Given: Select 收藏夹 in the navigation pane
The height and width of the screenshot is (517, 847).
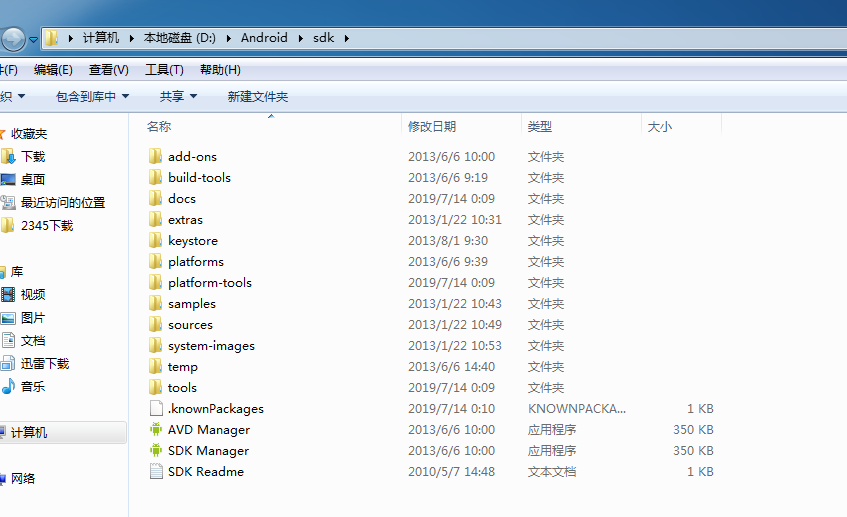Looking at the screenshot, I should (29, 133).
